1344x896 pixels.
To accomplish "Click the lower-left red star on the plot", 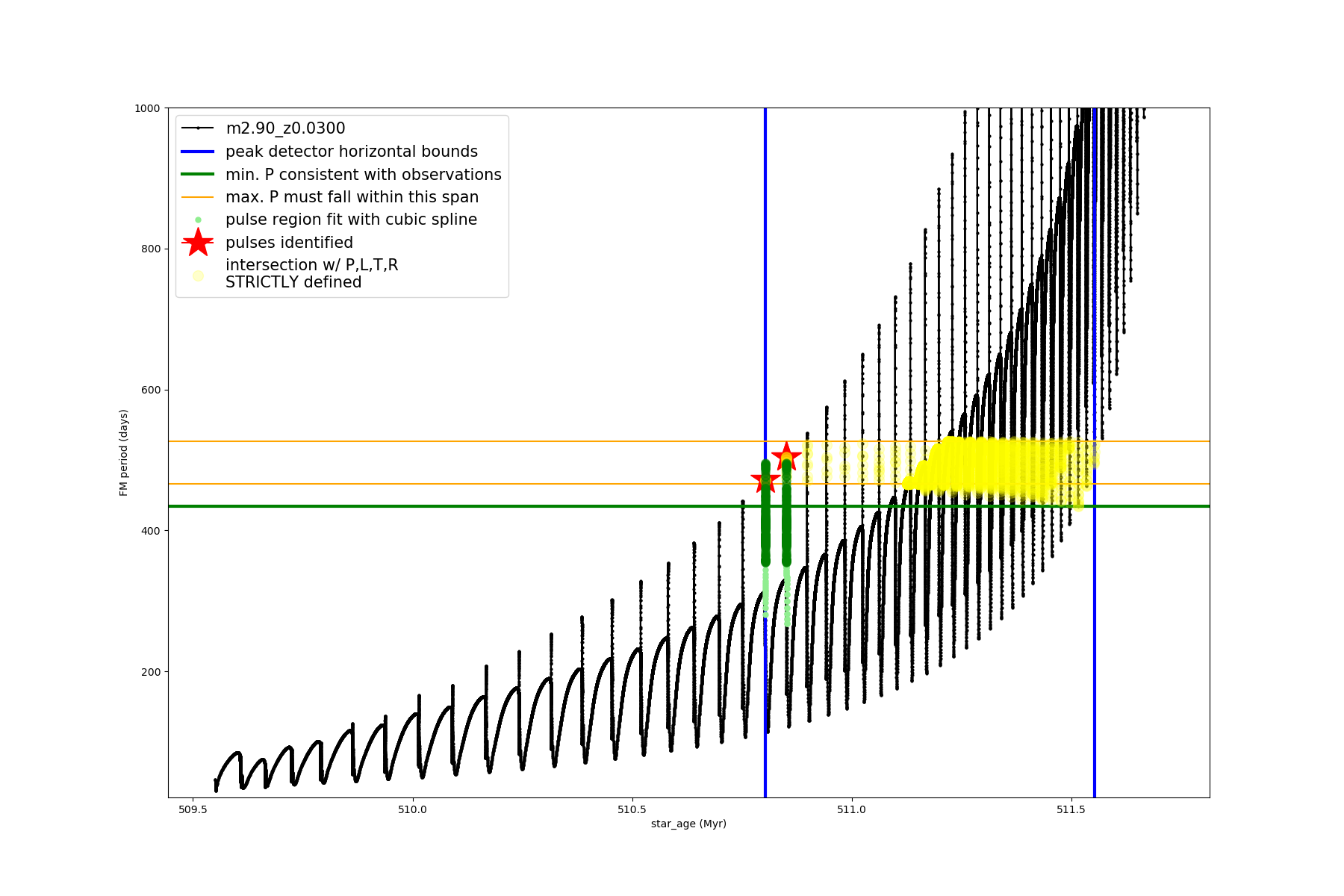I will (765, 481).
